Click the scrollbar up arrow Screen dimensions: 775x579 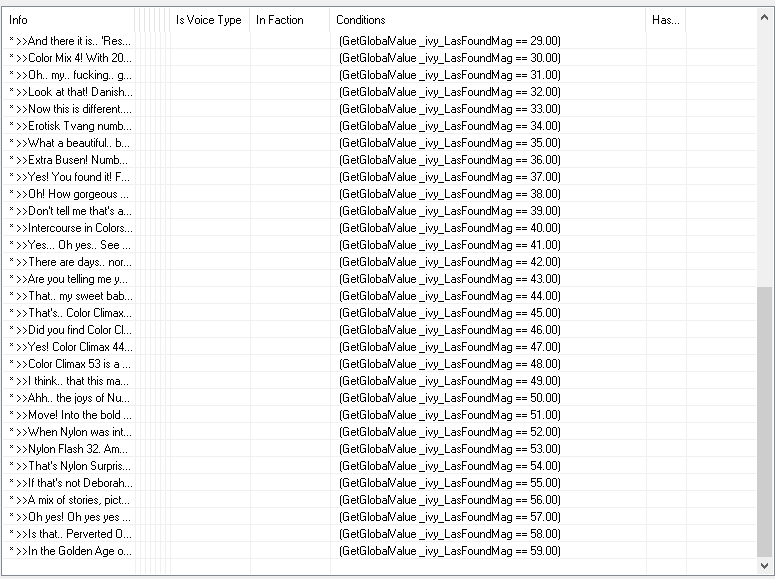click(x=764, y=18)
